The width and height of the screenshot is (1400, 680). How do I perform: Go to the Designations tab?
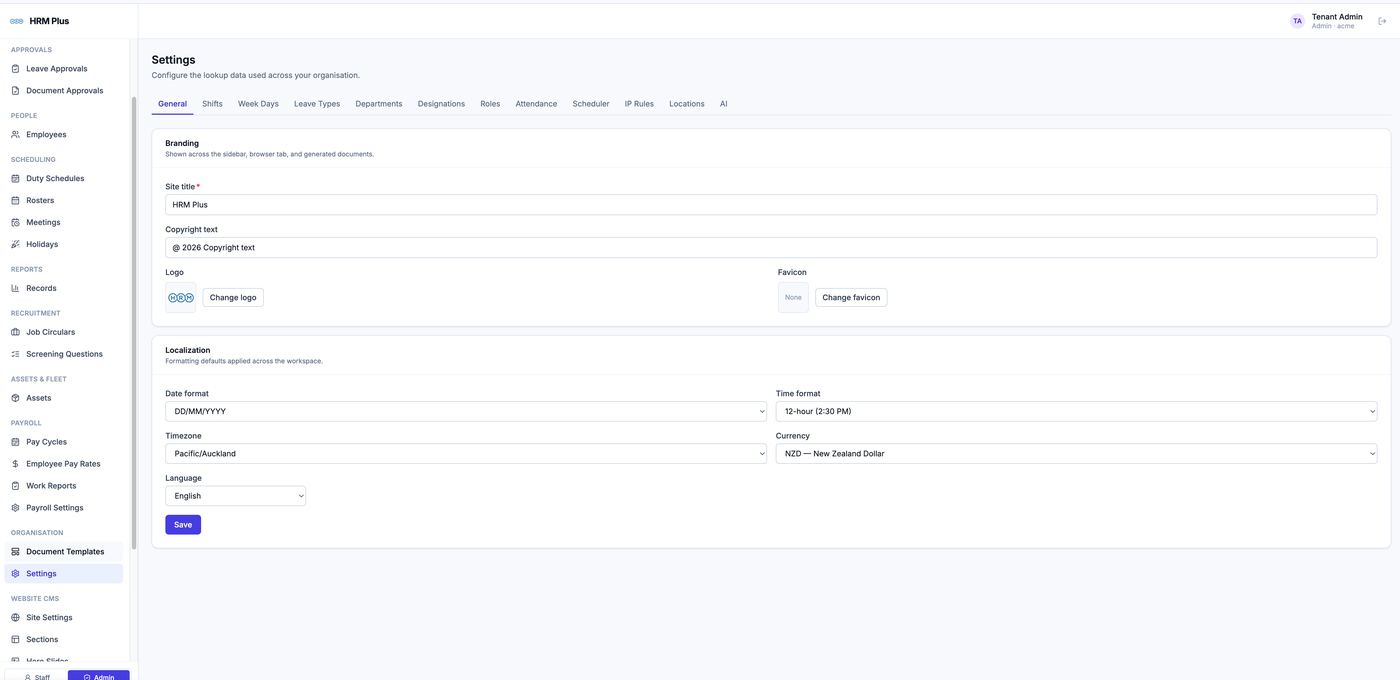[441, 104]
